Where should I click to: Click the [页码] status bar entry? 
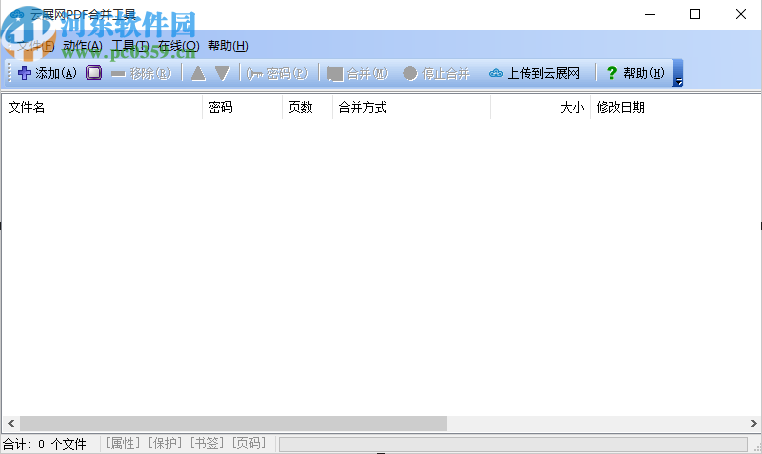pyautogui.click(x=249, y=443)
